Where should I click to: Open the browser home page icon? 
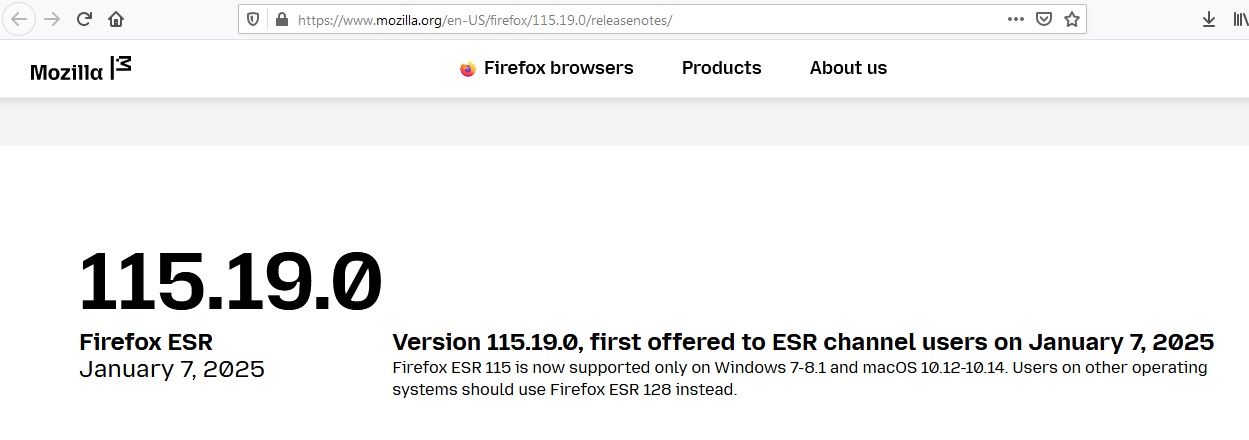(116, 19)
